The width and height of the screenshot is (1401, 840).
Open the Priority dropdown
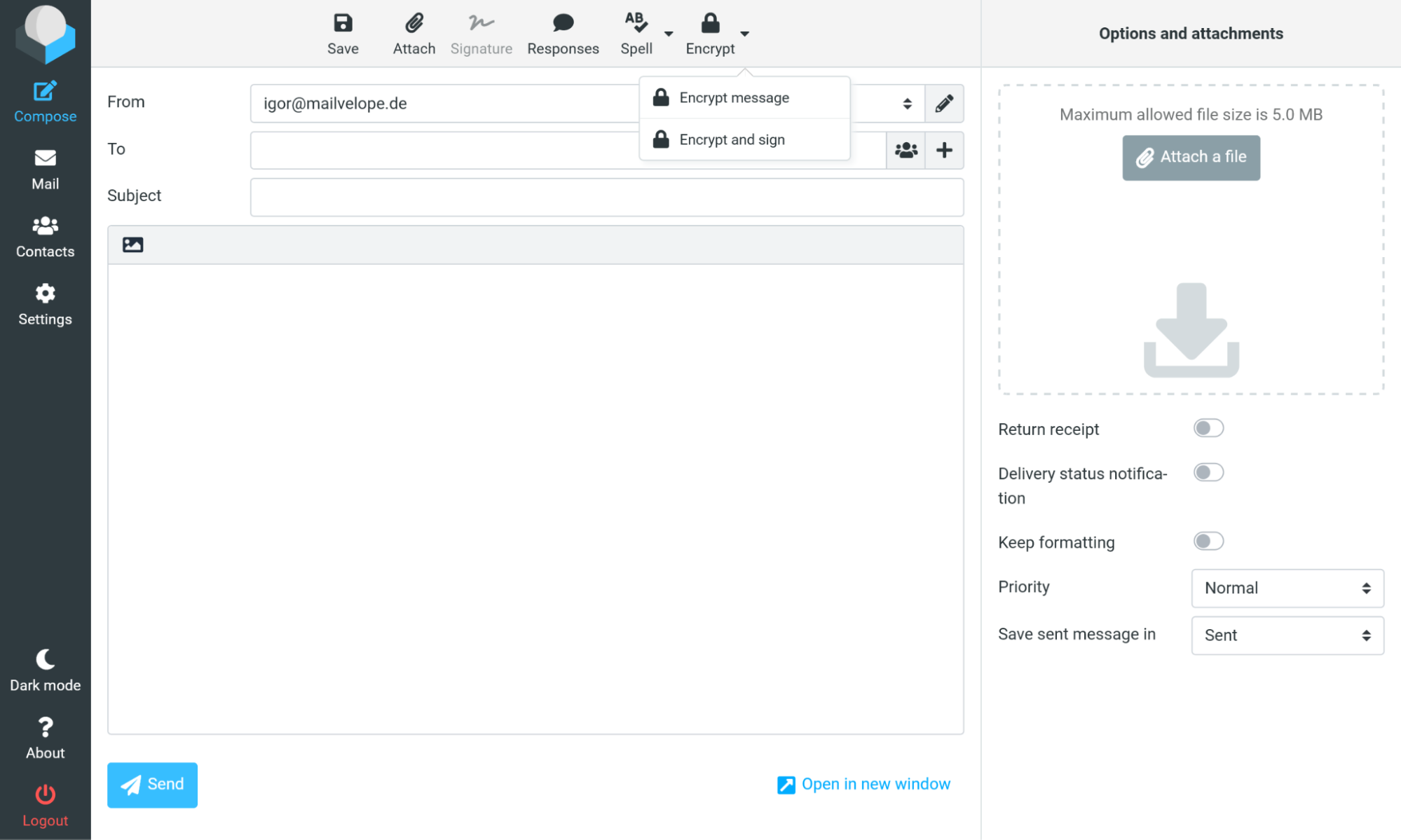coord(1286,588)
